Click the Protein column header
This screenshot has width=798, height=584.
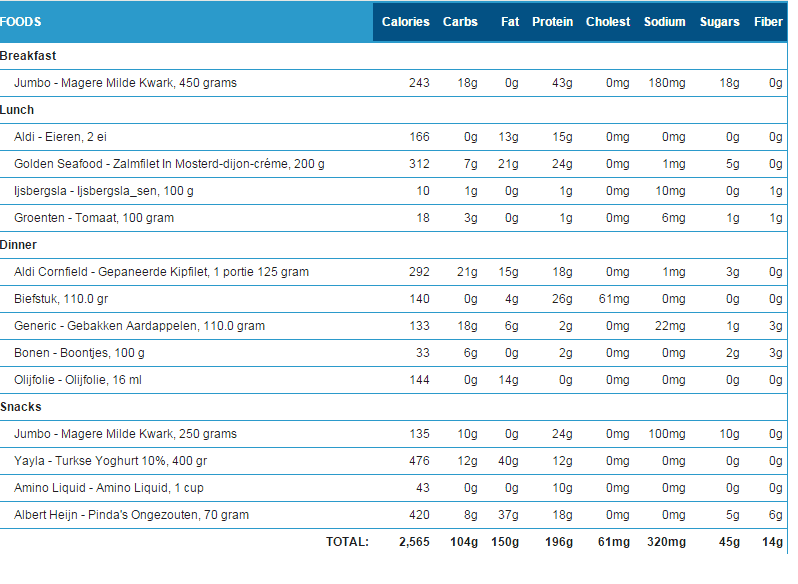(552, 22)
